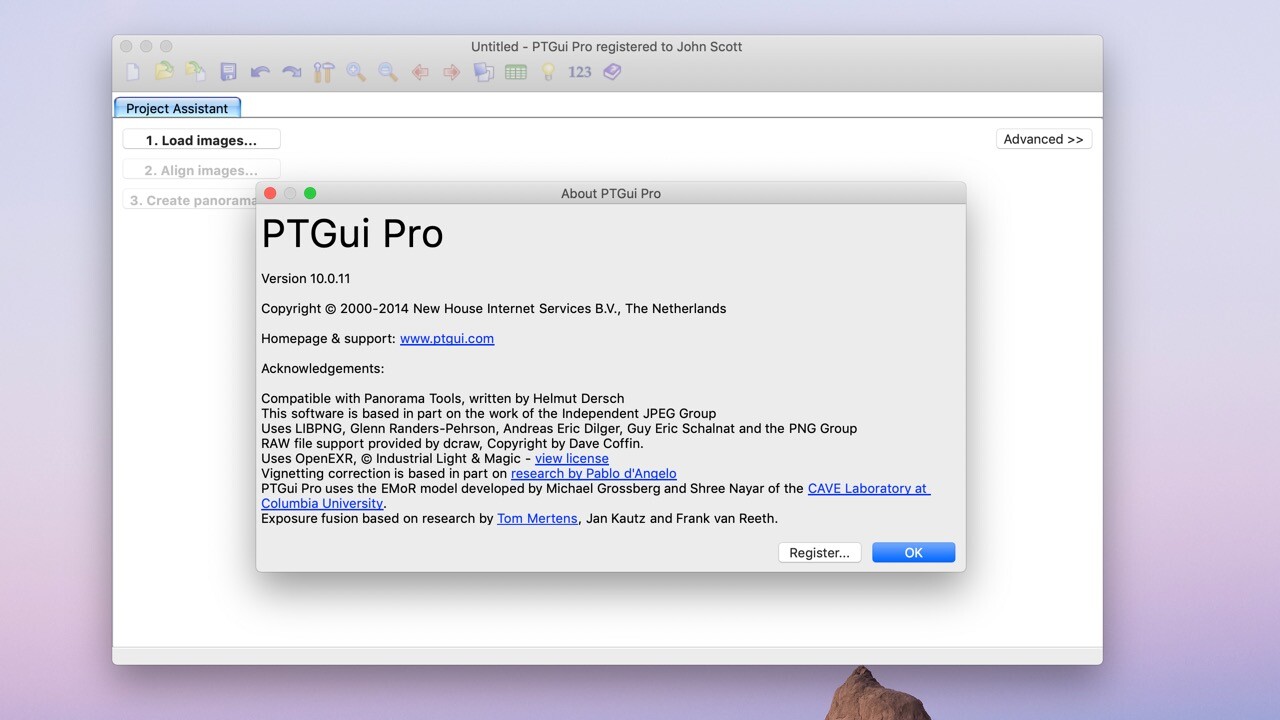
Task: Click the light bulb tips icon
Action: tap(547, 71)
